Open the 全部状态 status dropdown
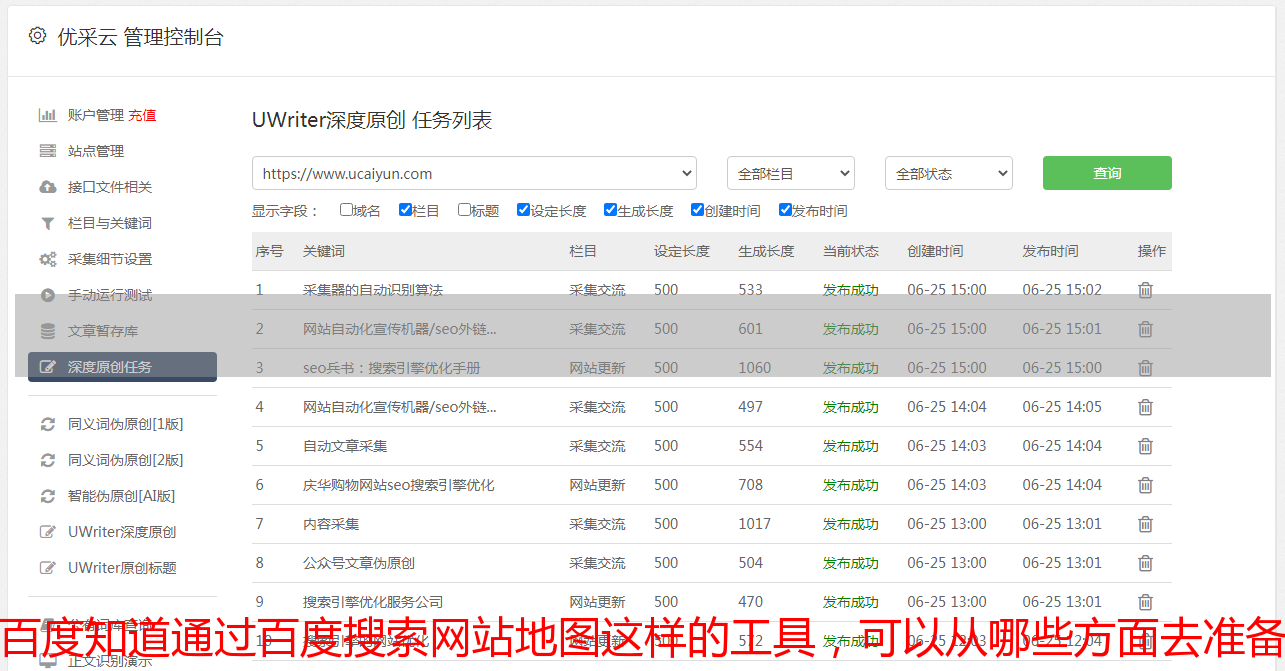Image resolution: width=1285 pixels, height=671 pixels. click(x=949, y=173)
